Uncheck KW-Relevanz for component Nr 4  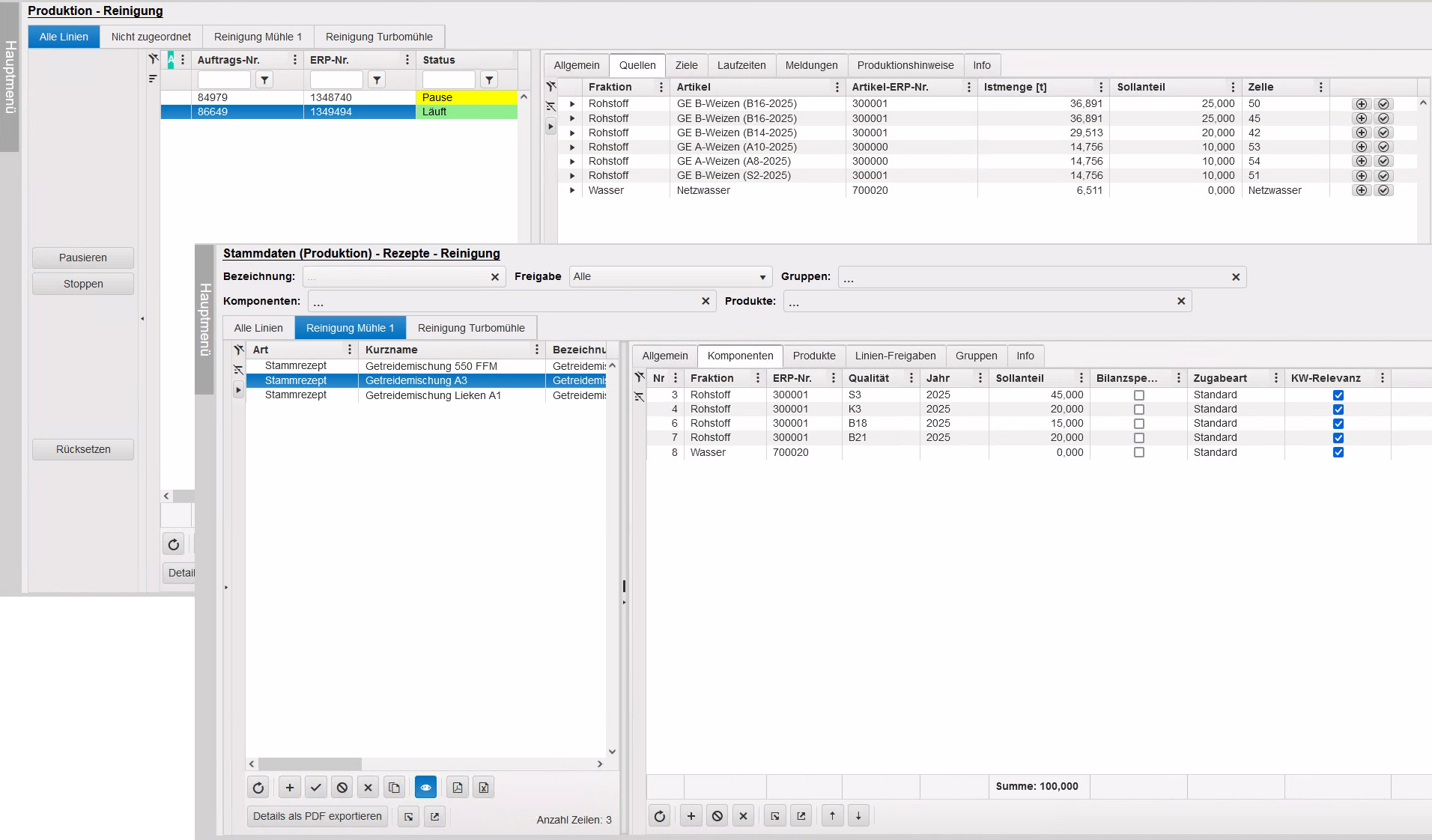pos(1338,410)
